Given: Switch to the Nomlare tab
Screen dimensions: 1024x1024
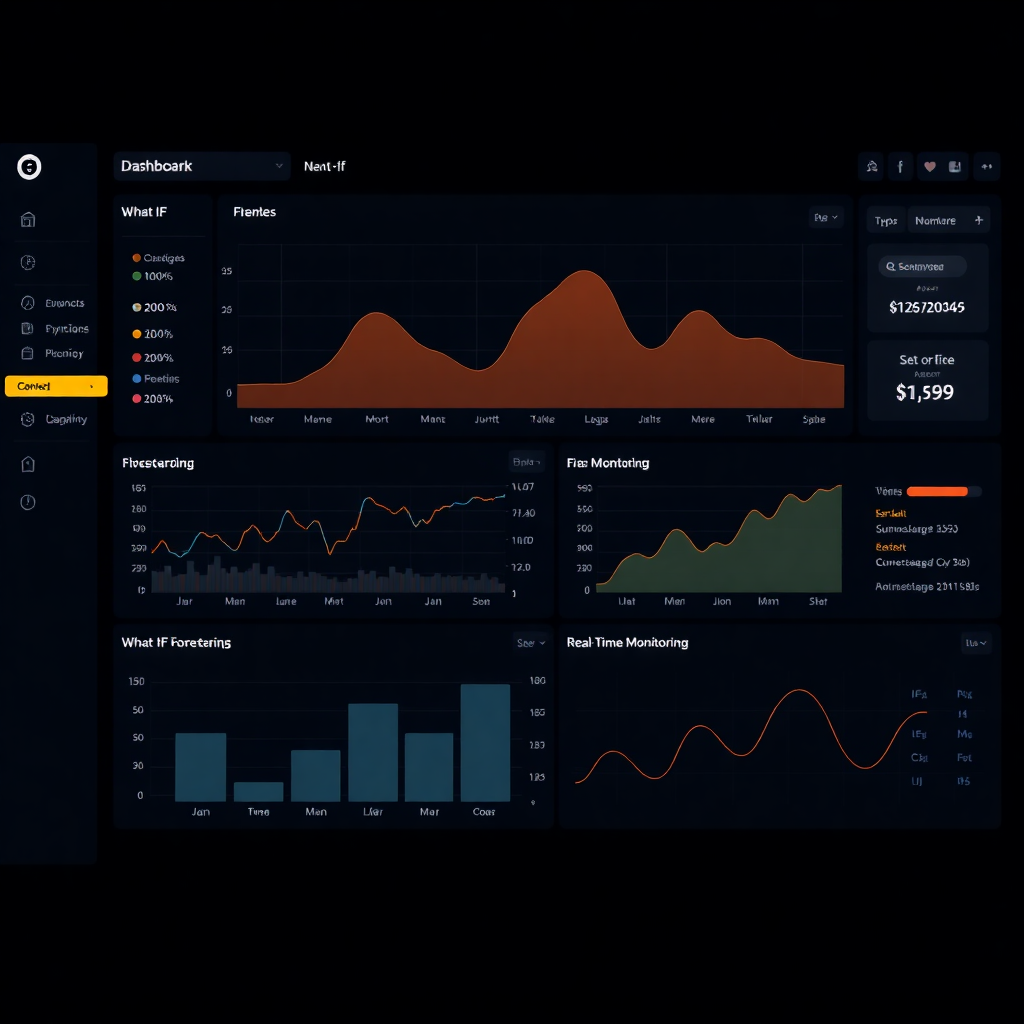Looking at the screenshot, I should click(x=935, y=221).
